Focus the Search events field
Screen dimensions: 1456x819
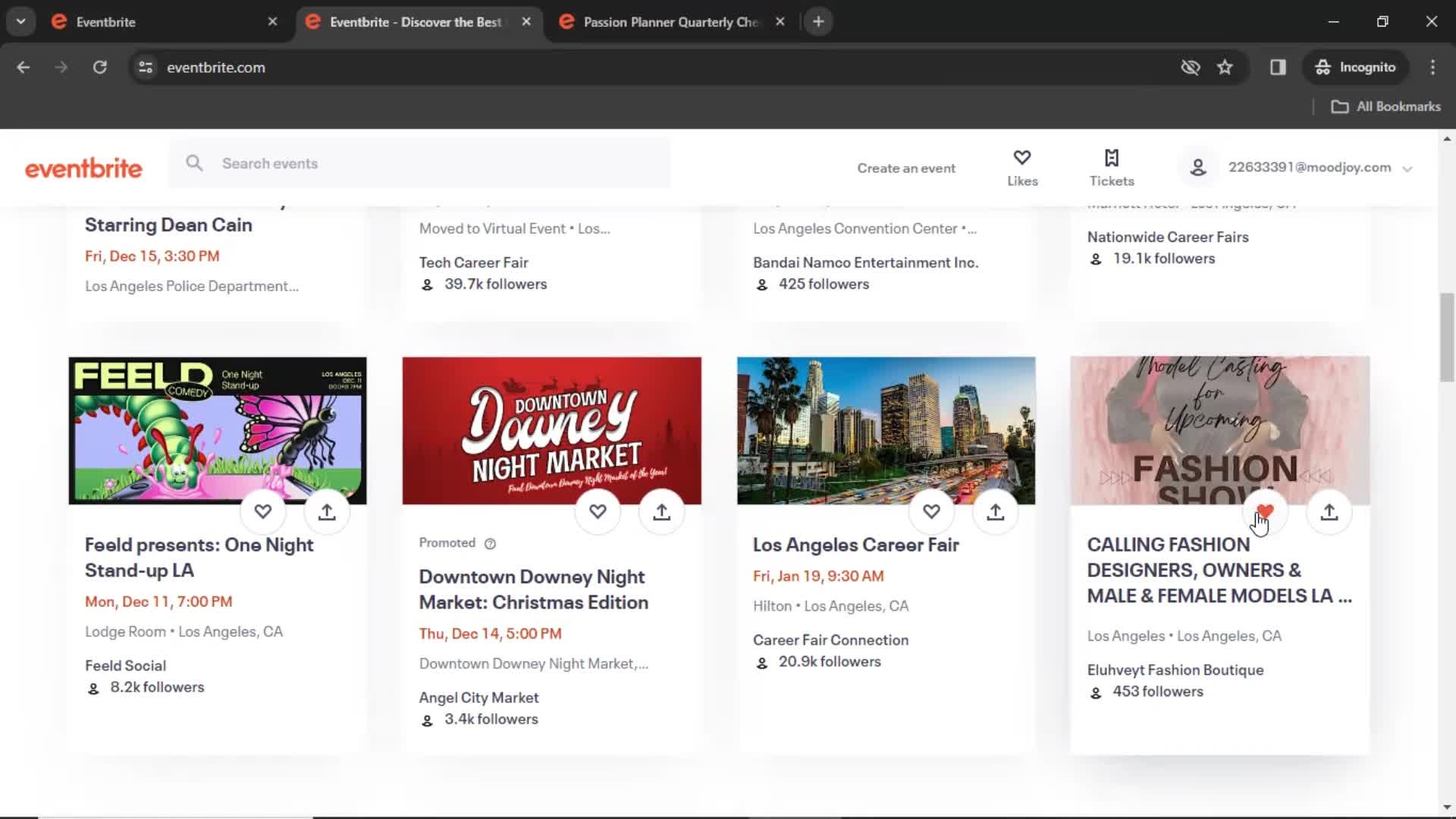419,163
